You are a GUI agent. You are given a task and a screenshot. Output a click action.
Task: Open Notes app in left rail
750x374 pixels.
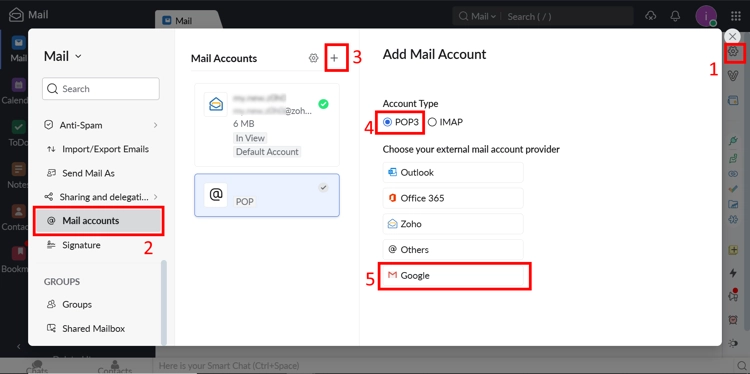click(18, 176)
